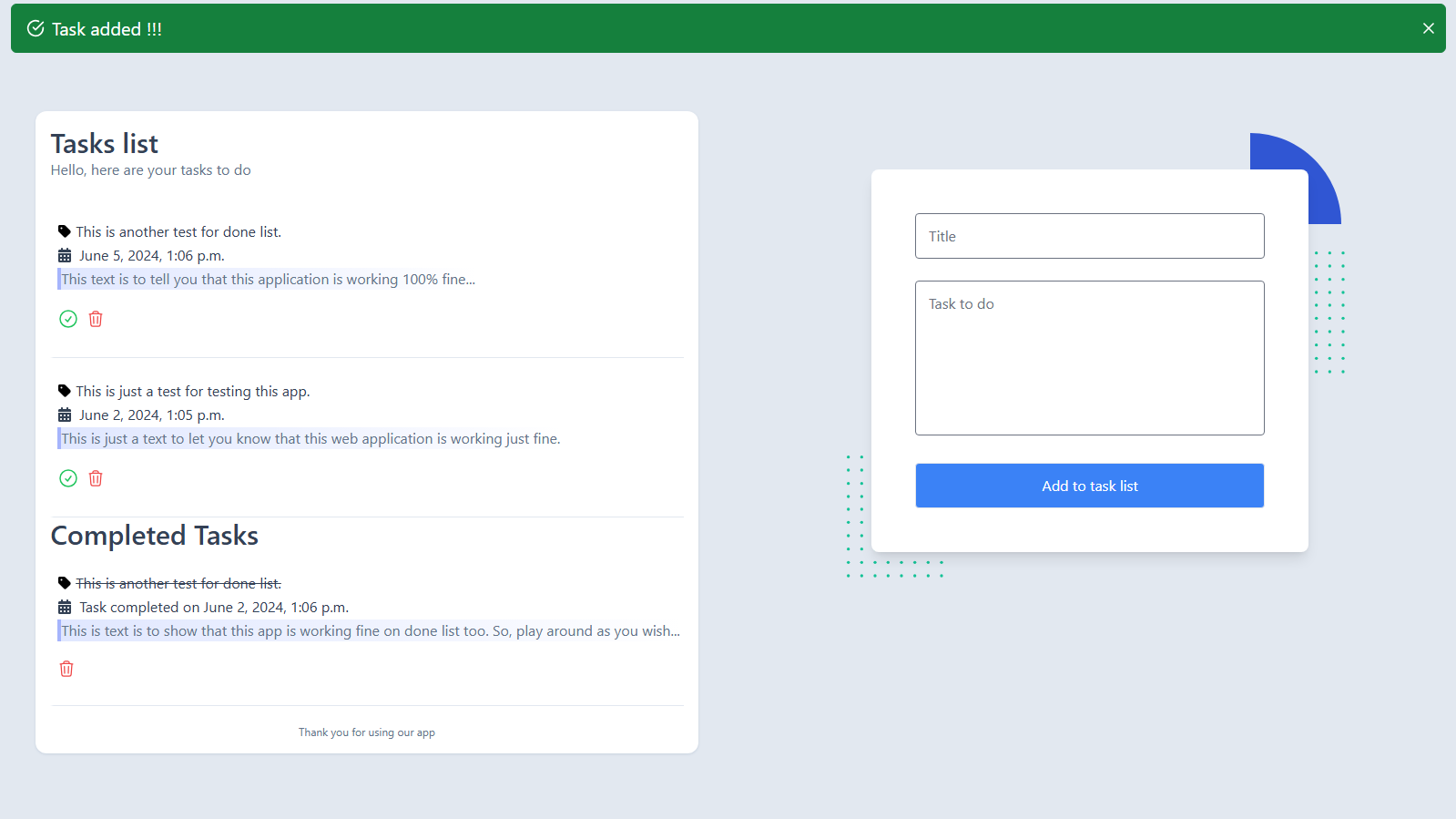Click the description 'working fine on done list too'
This screenshot has width=1456, height=819.
(x=371, y=631)
